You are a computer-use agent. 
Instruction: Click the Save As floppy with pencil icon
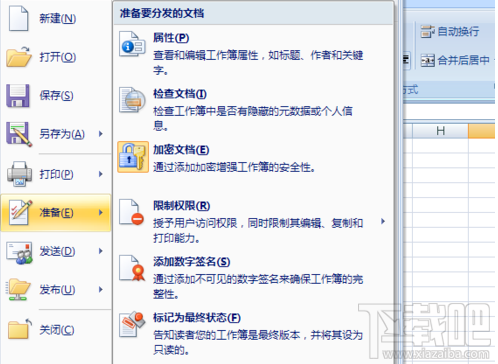click(x=19, y=134)
